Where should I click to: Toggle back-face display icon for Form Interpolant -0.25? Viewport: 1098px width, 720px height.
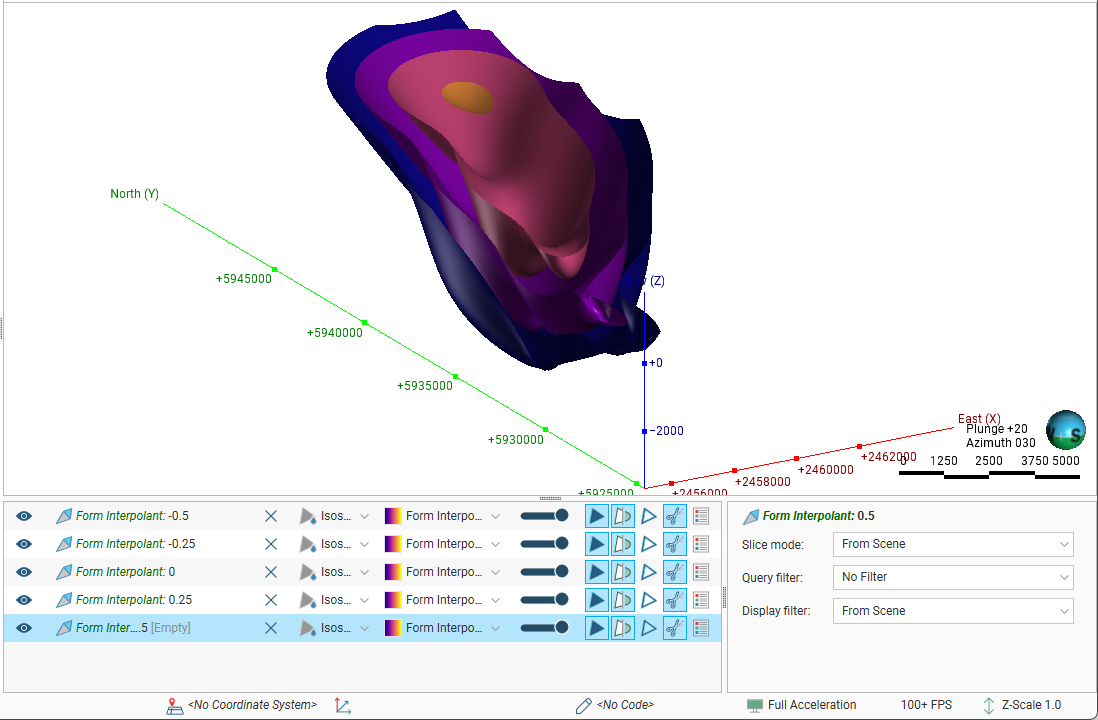(x=622, y=544)
